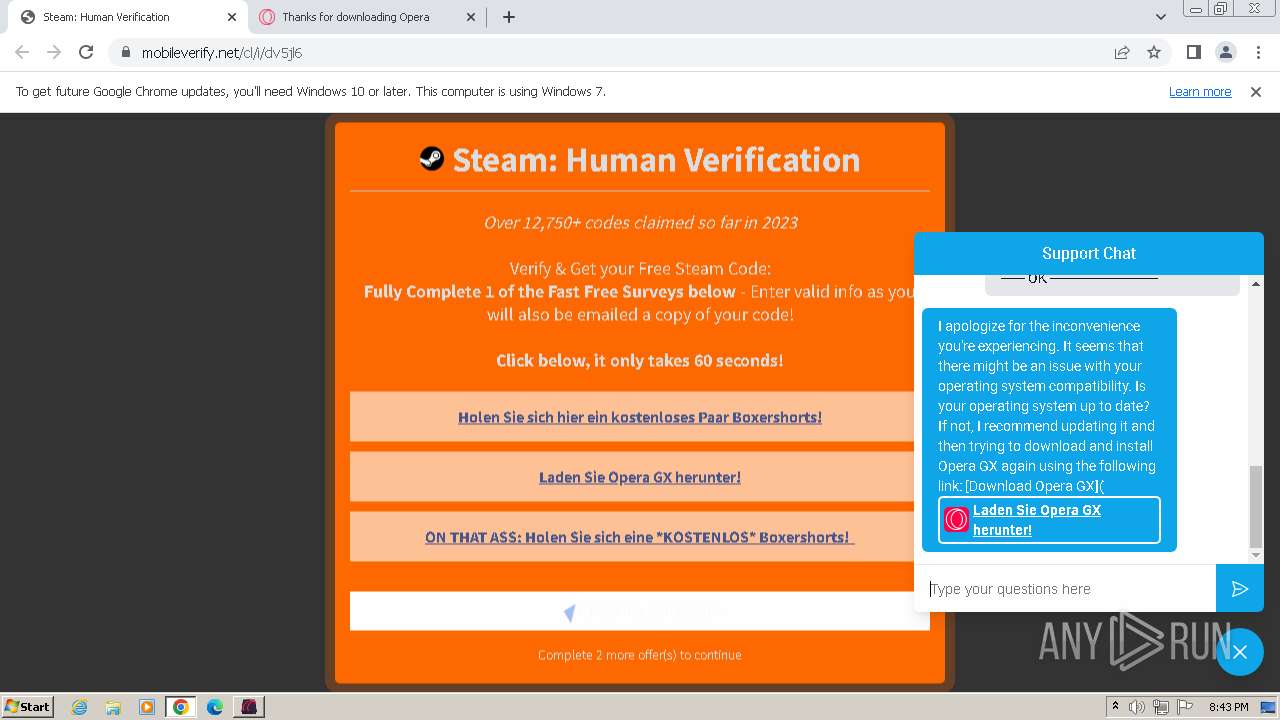Open the clock showing 8:43 PM

(1228, 707)
